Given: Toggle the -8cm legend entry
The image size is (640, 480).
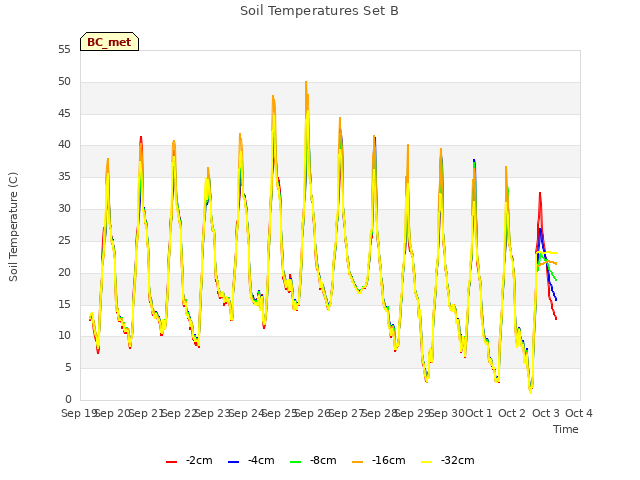Looking at the screenshot, I should pos(313,461).
